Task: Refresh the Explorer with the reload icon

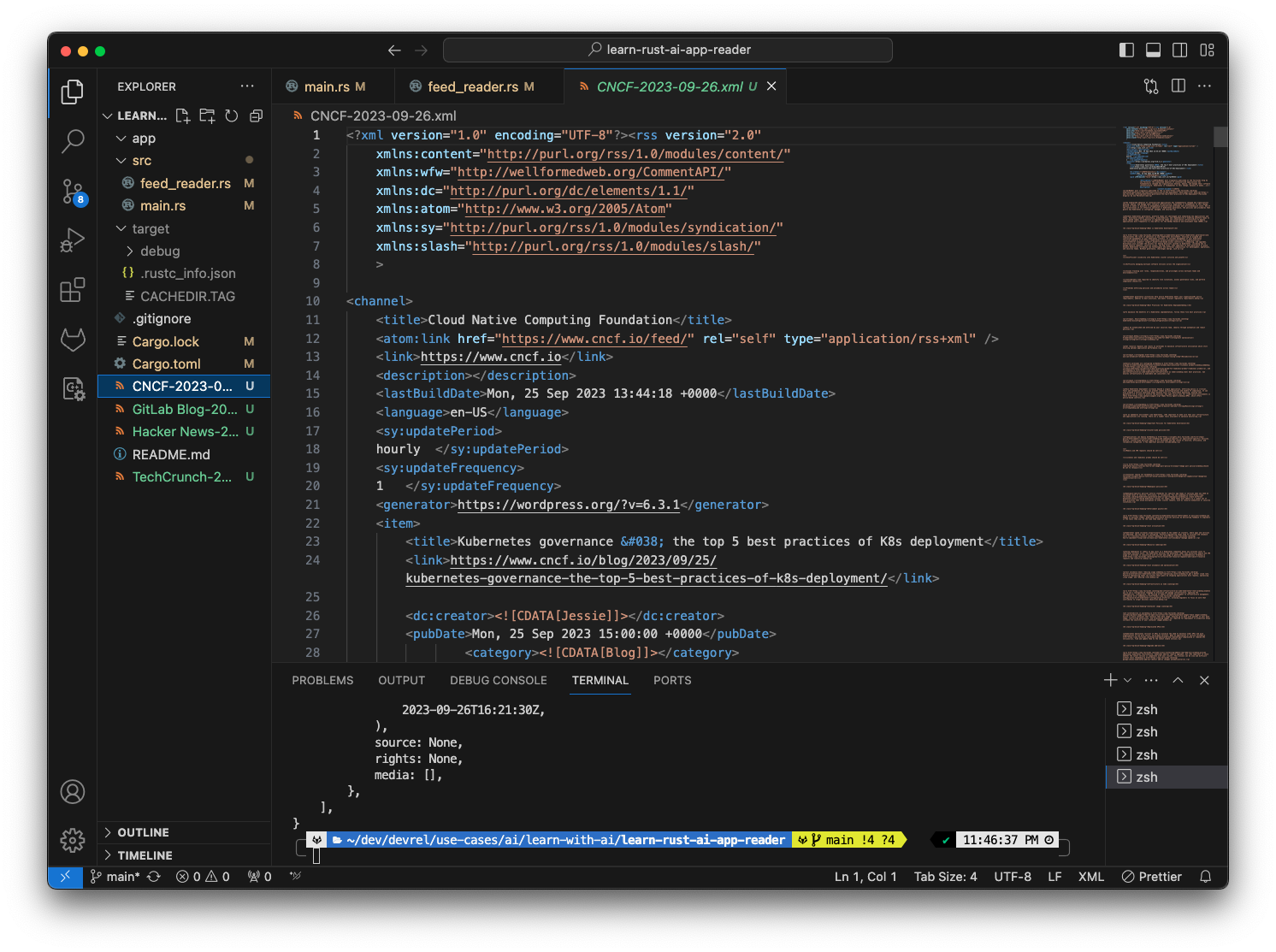Action: (x=231, y=115)
